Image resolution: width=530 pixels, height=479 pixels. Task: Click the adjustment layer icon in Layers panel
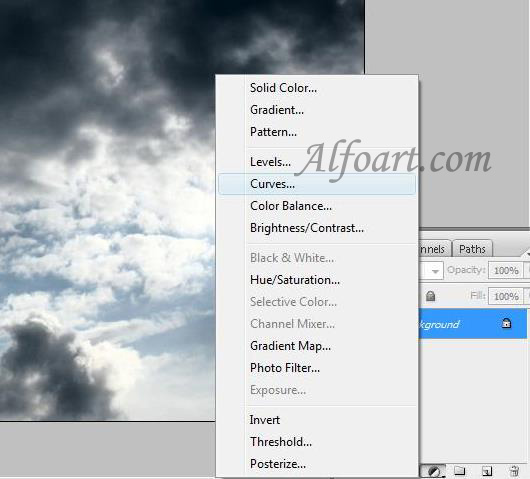[x=435, y=471]
